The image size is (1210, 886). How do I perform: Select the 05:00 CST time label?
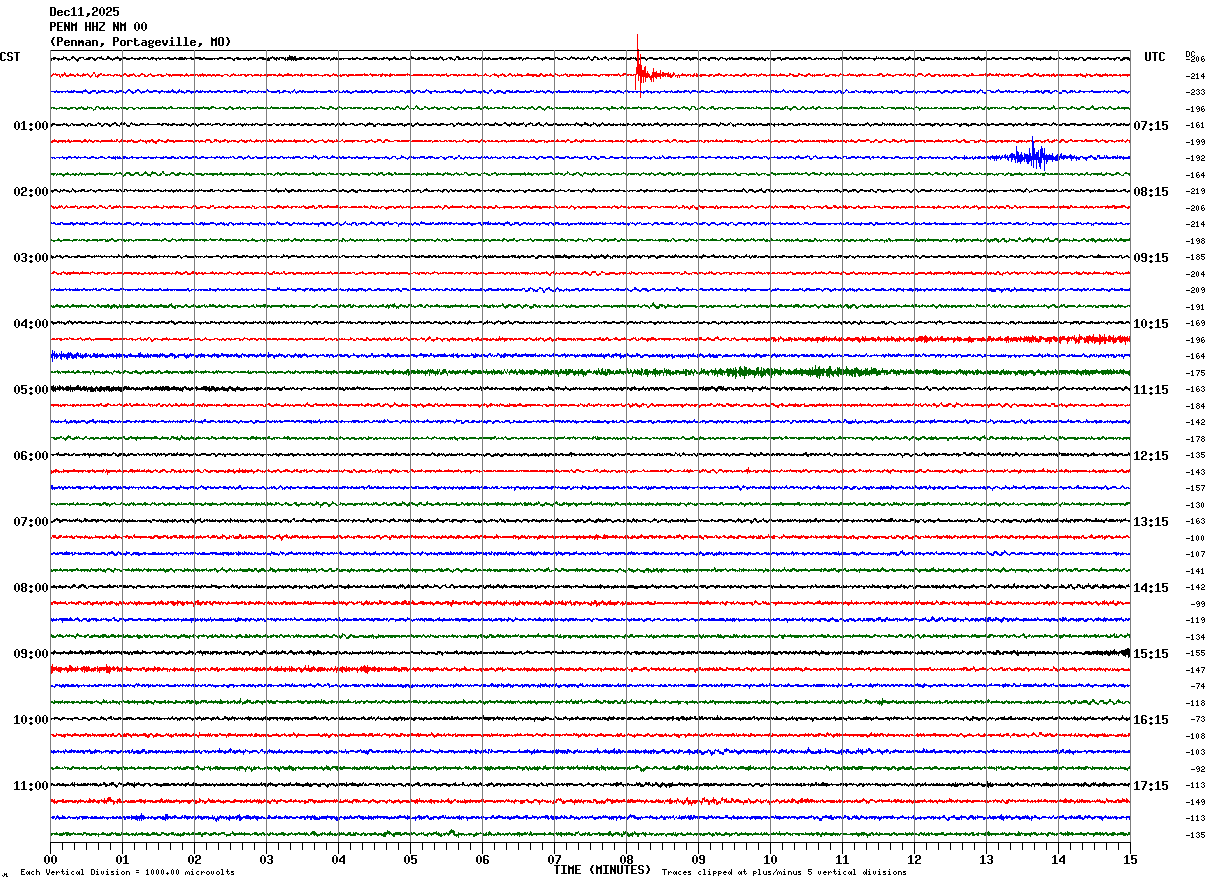(30, 390)
